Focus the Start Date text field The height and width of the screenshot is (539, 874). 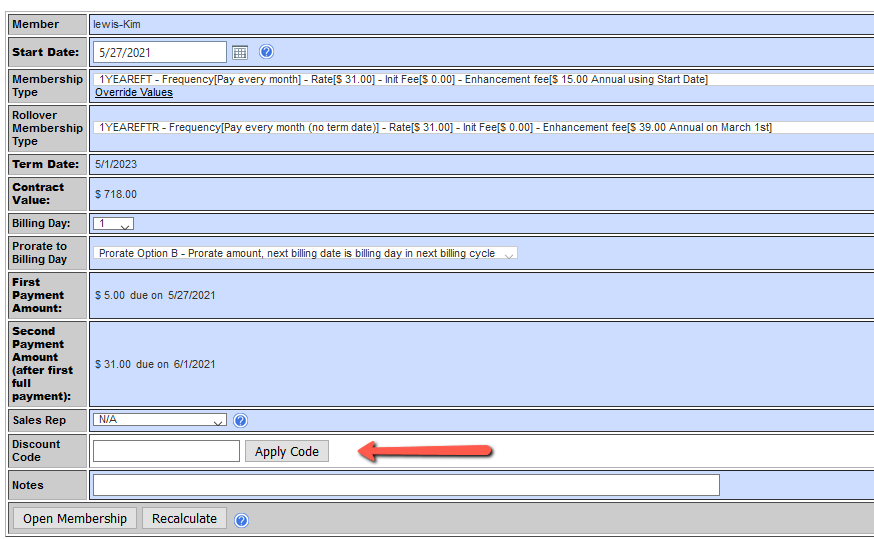point(160,52)
